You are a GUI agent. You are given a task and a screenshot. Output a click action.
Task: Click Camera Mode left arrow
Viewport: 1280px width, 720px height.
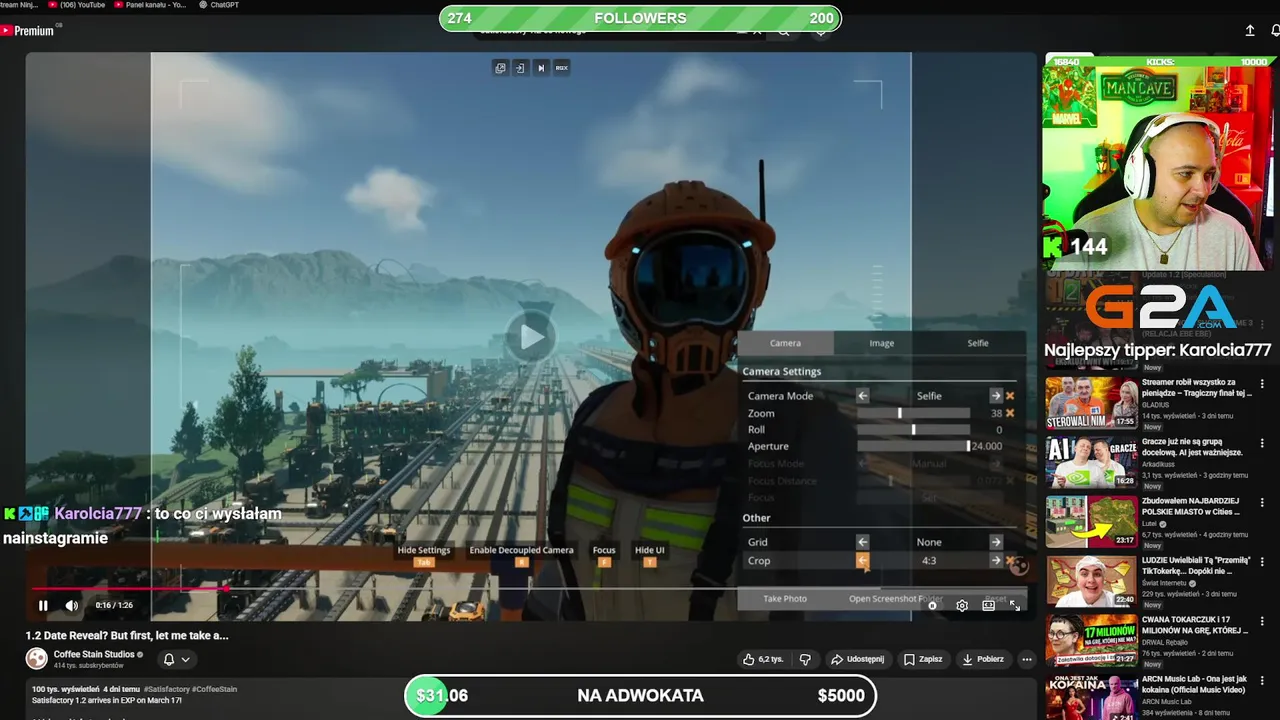[x=862, y=396]
